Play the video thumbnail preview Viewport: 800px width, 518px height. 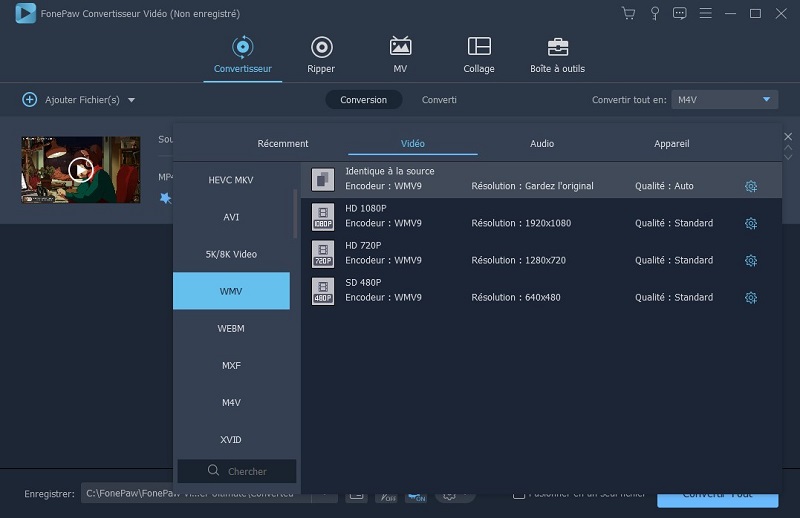click(81, 169)
